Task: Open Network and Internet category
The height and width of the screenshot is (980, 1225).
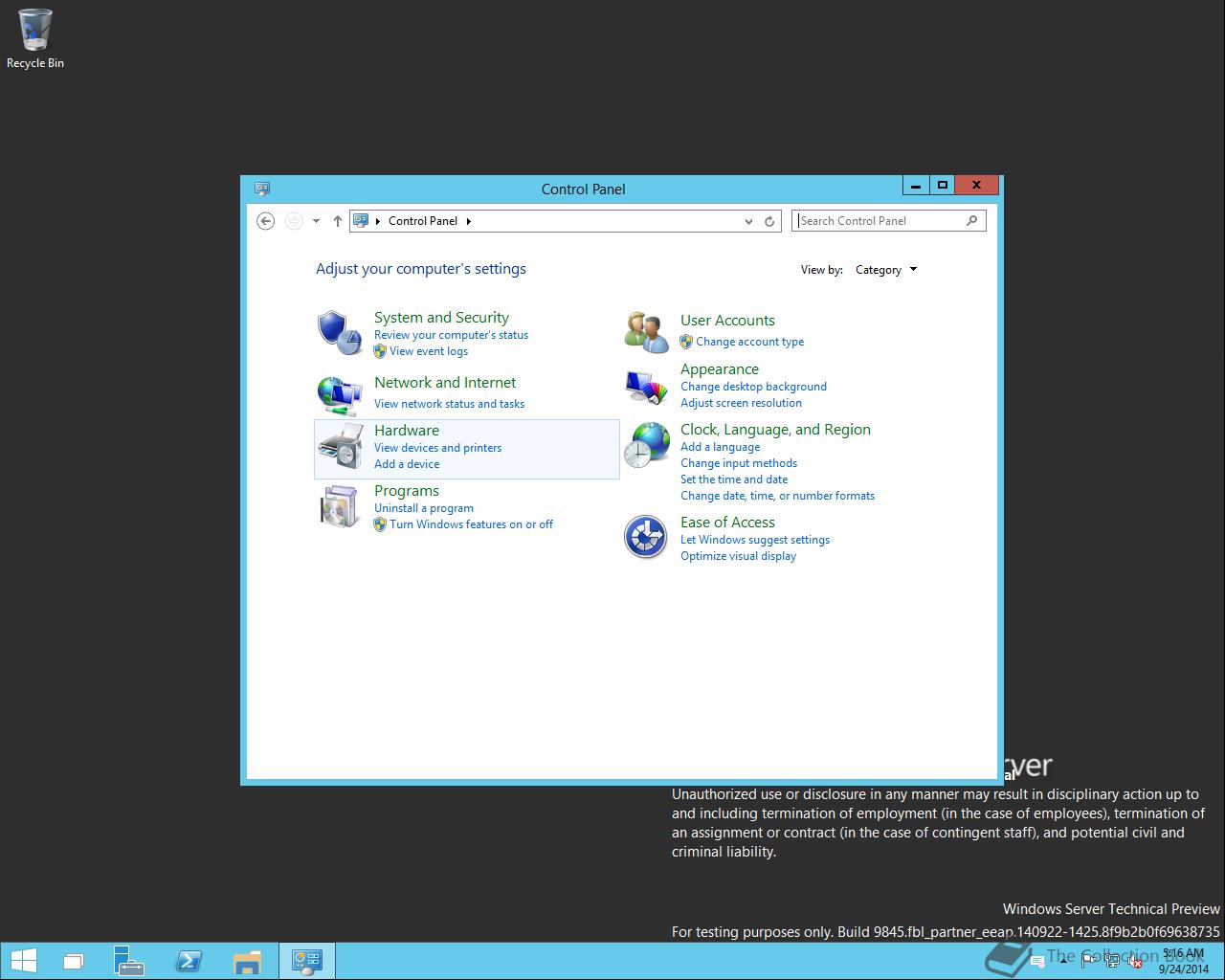Action: pyautogui.click(x=445, y=383)
